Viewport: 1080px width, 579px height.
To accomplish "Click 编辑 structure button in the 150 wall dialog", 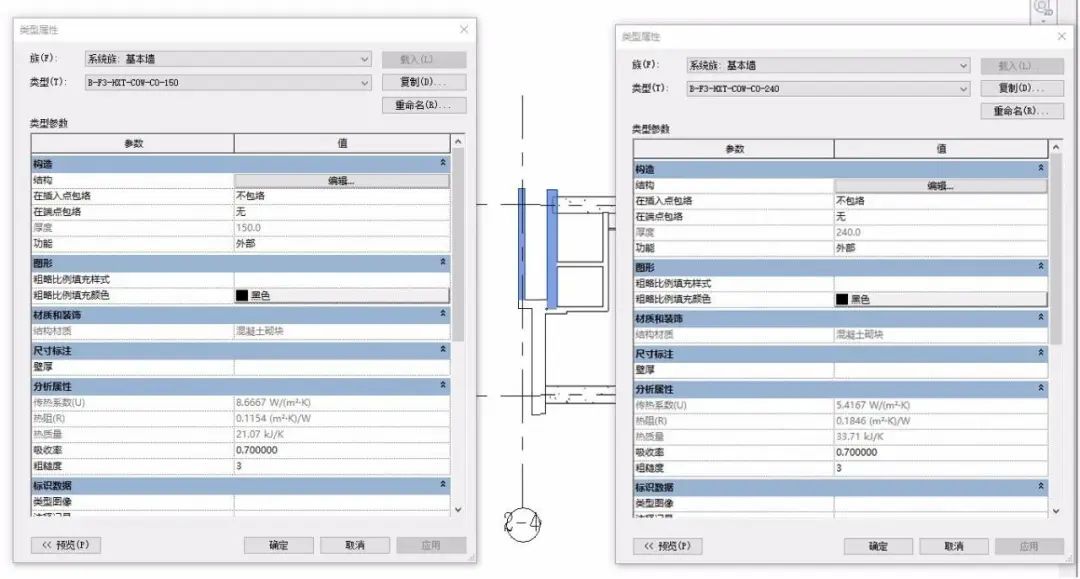I will pyautogui.click(x=342, y=180).
